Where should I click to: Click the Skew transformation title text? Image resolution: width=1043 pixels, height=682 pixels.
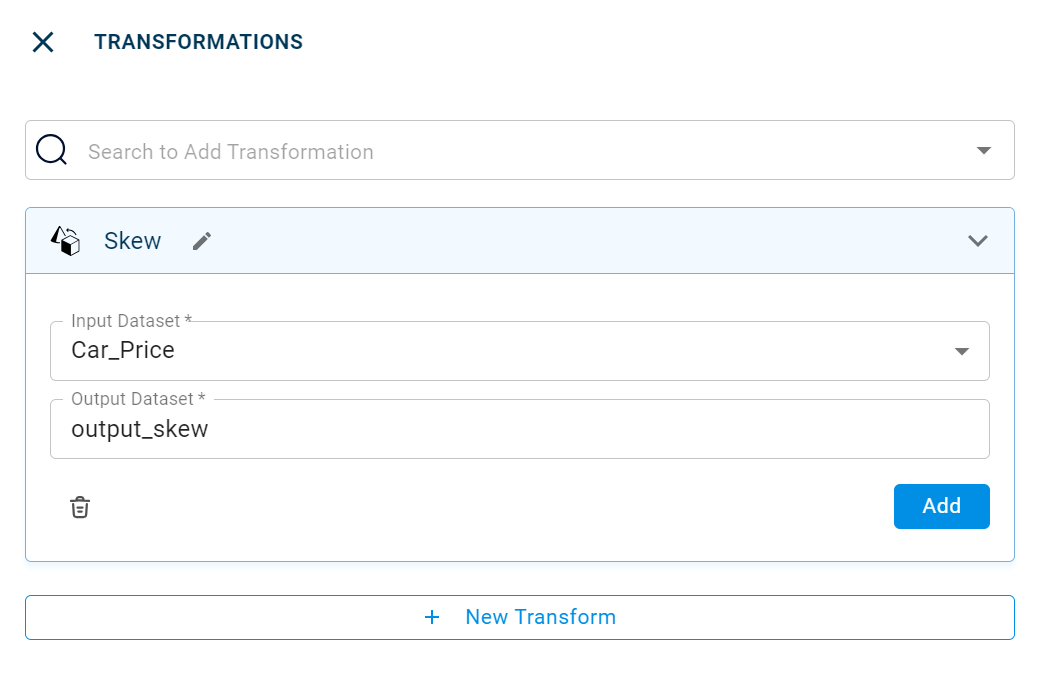click(x=132, y=241)
